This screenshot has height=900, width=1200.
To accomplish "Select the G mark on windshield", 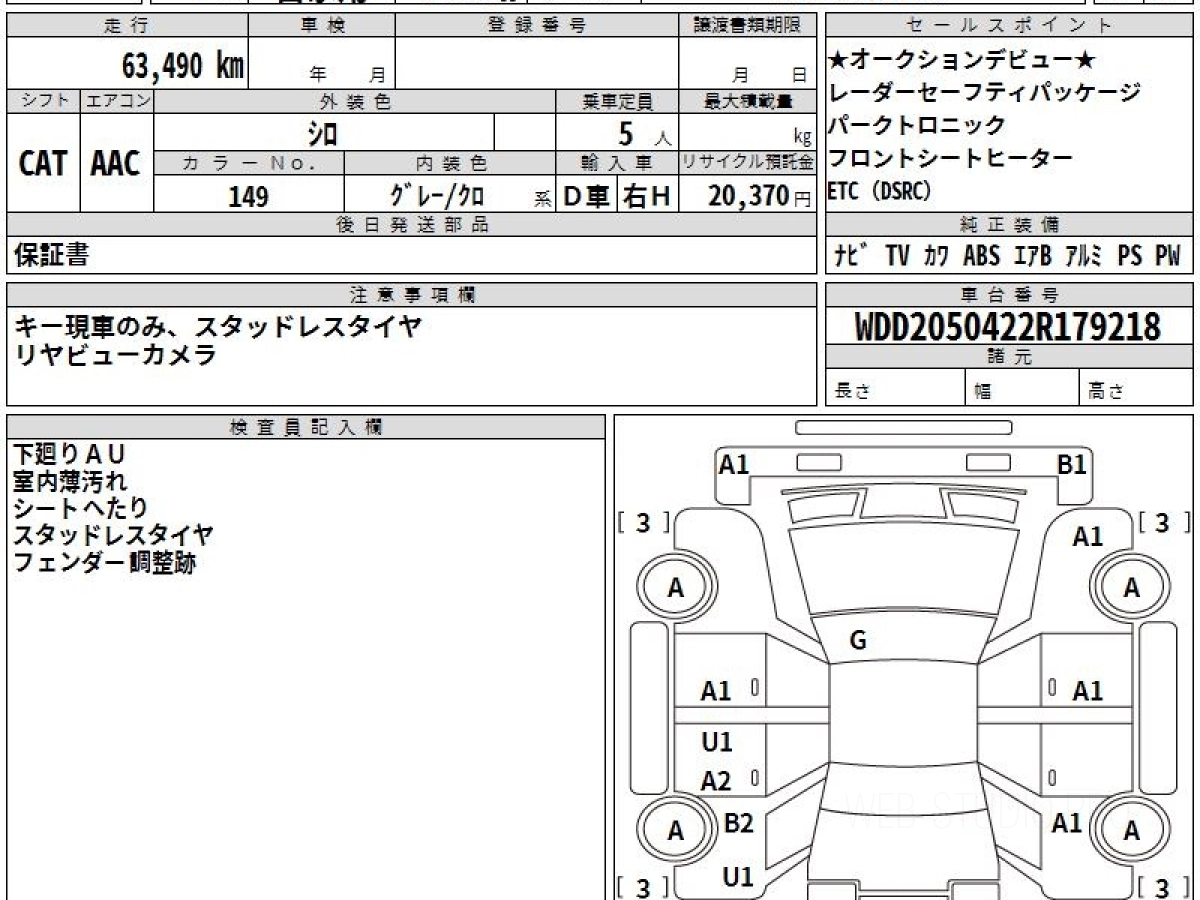I will click(858, 641).
